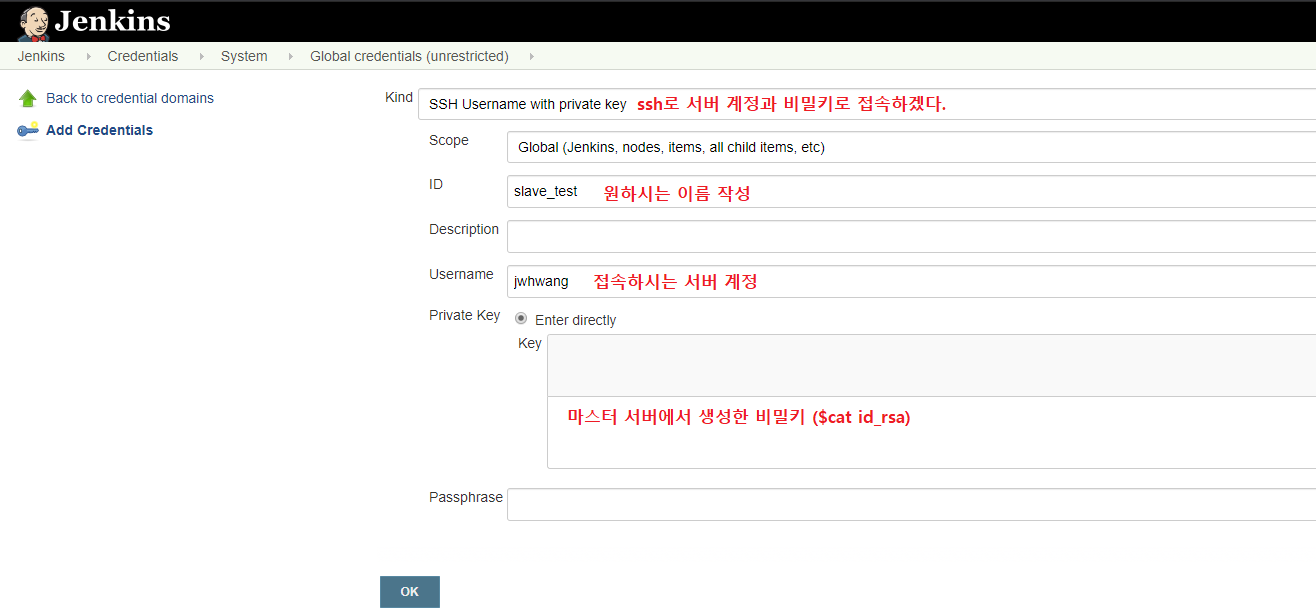The image size is (1316, 615).
Task: Open System breadcrumb link
Action: (x=244, y=56)
